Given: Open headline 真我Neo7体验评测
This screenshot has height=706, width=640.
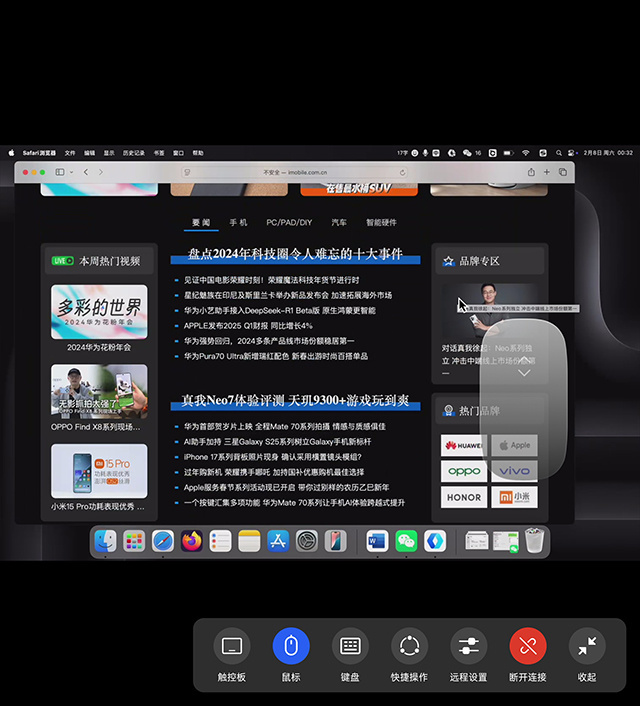Looking at the screenshot, I should tap(295, 400).
